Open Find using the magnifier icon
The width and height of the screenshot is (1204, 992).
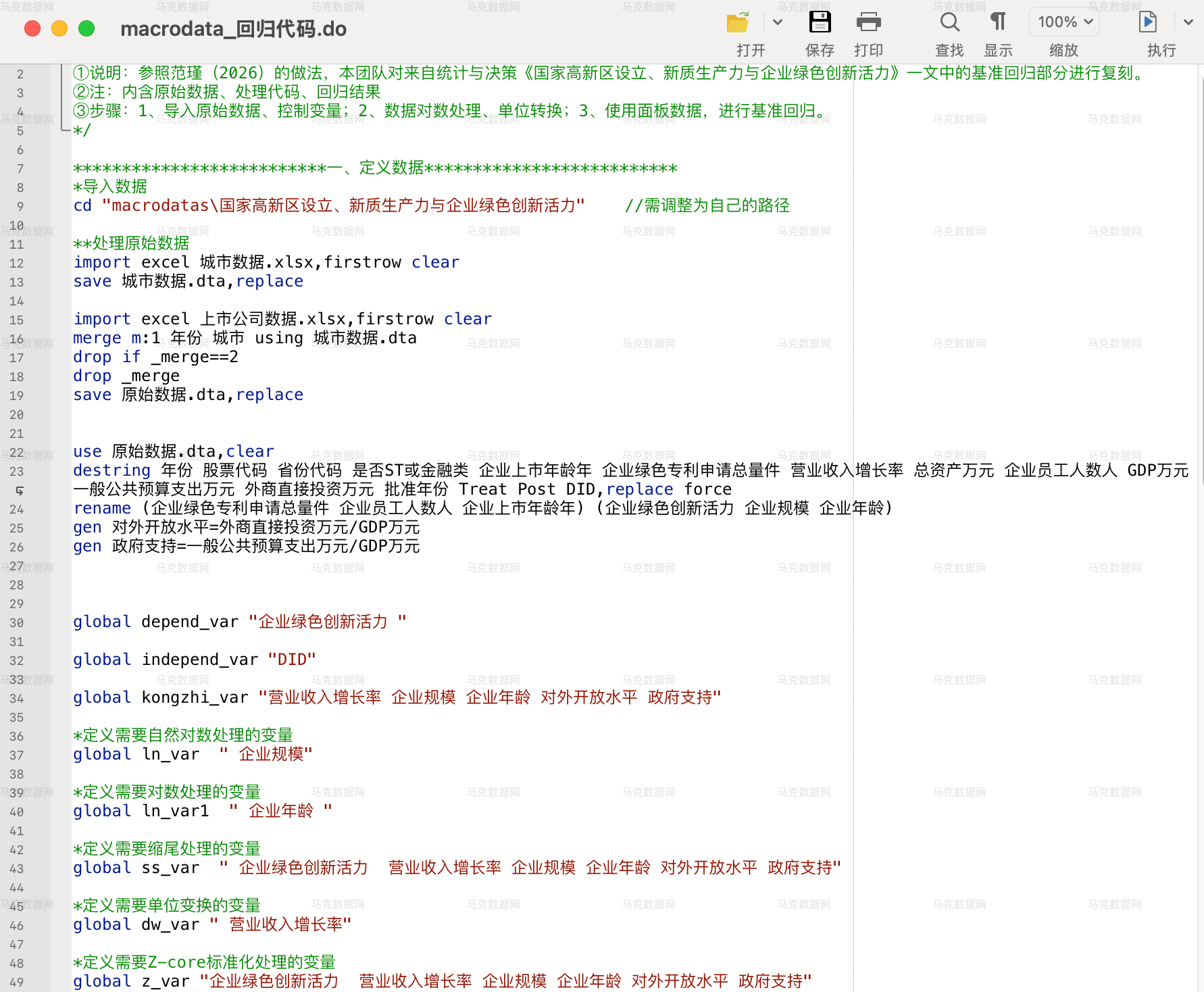point(950,22)
